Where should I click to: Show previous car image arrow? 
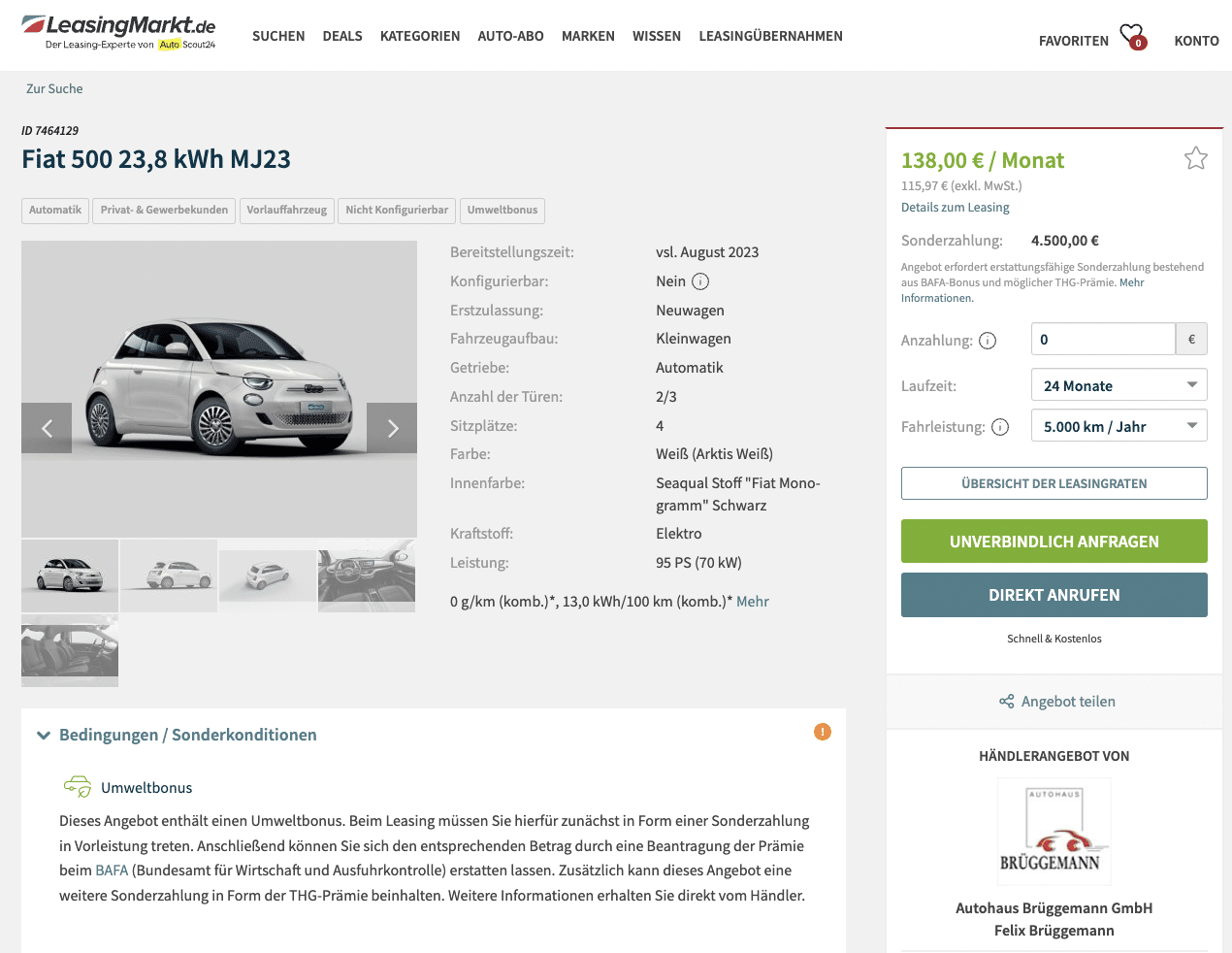click(x=47, y=428)
